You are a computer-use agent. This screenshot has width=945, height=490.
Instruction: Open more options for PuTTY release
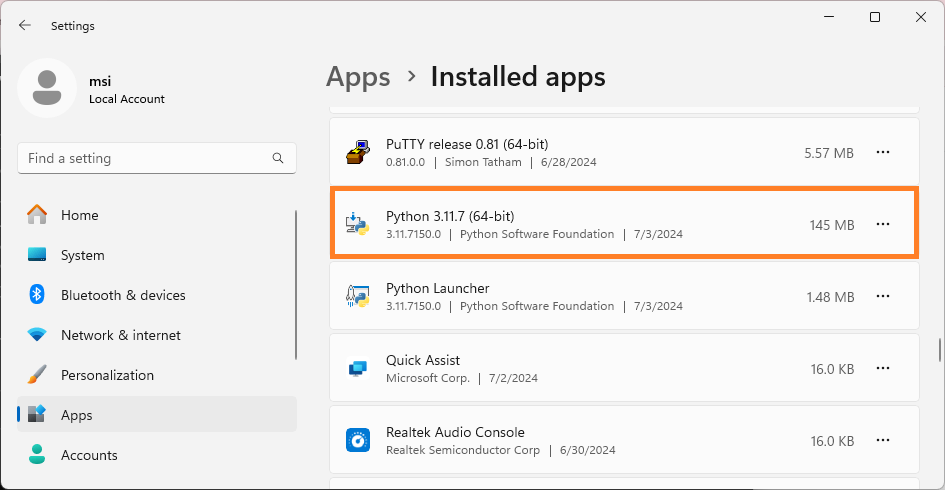click(882, 153)
